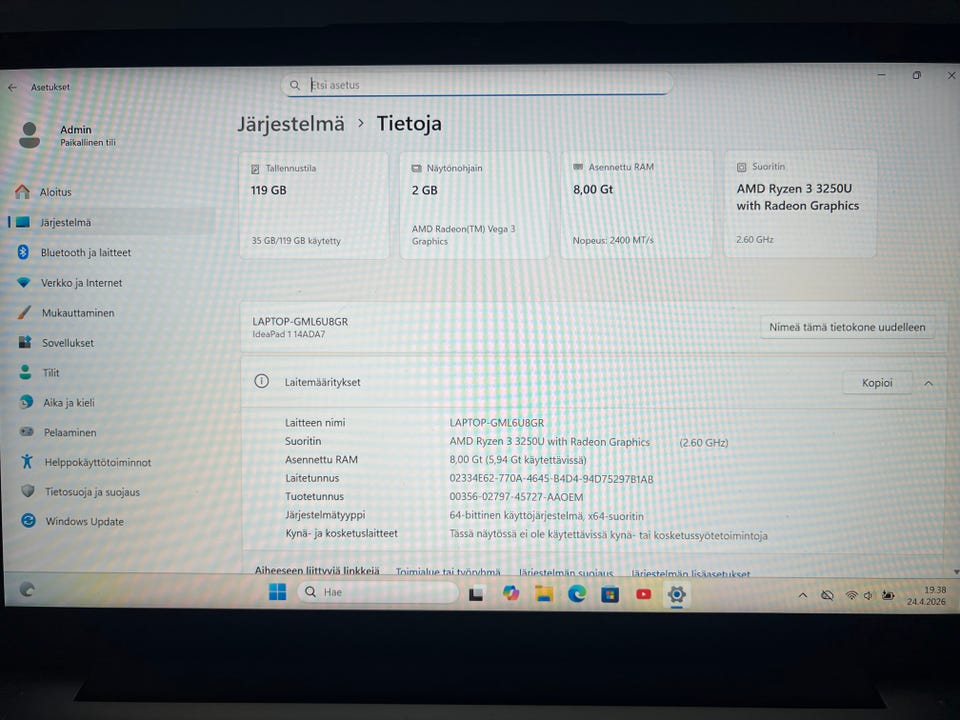Launch Copilot from the taskbar
The image size is (960, 720).
point(511,593)
